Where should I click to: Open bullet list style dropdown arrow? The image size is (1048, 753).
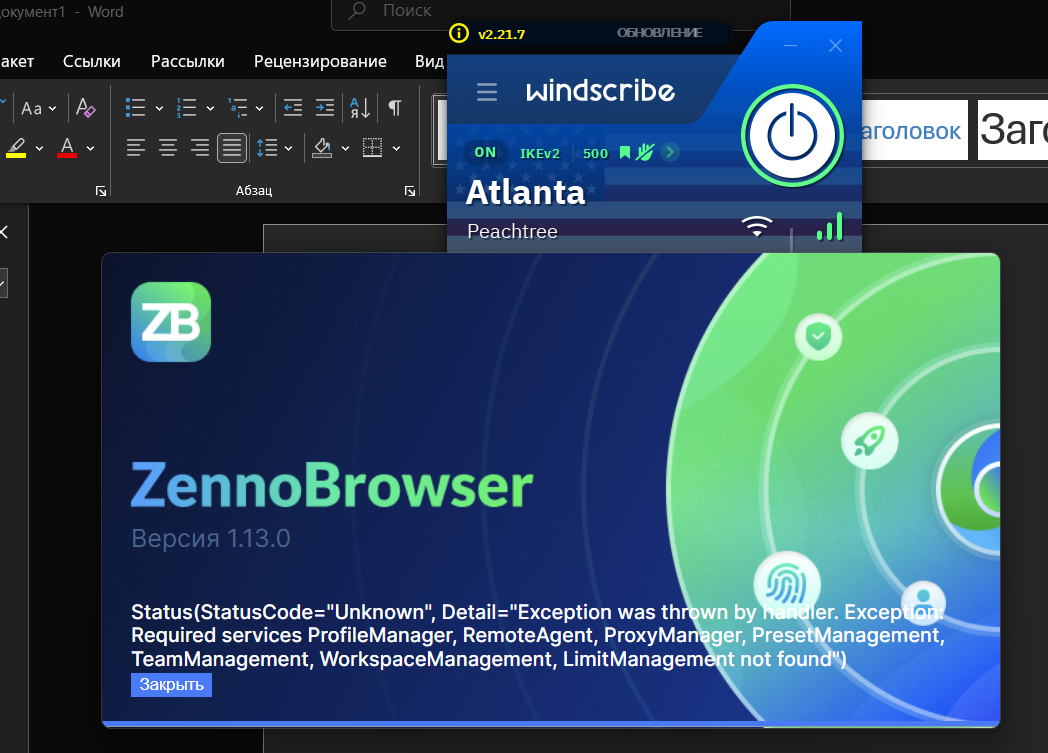pyautogui.click(x=159, y=108)
